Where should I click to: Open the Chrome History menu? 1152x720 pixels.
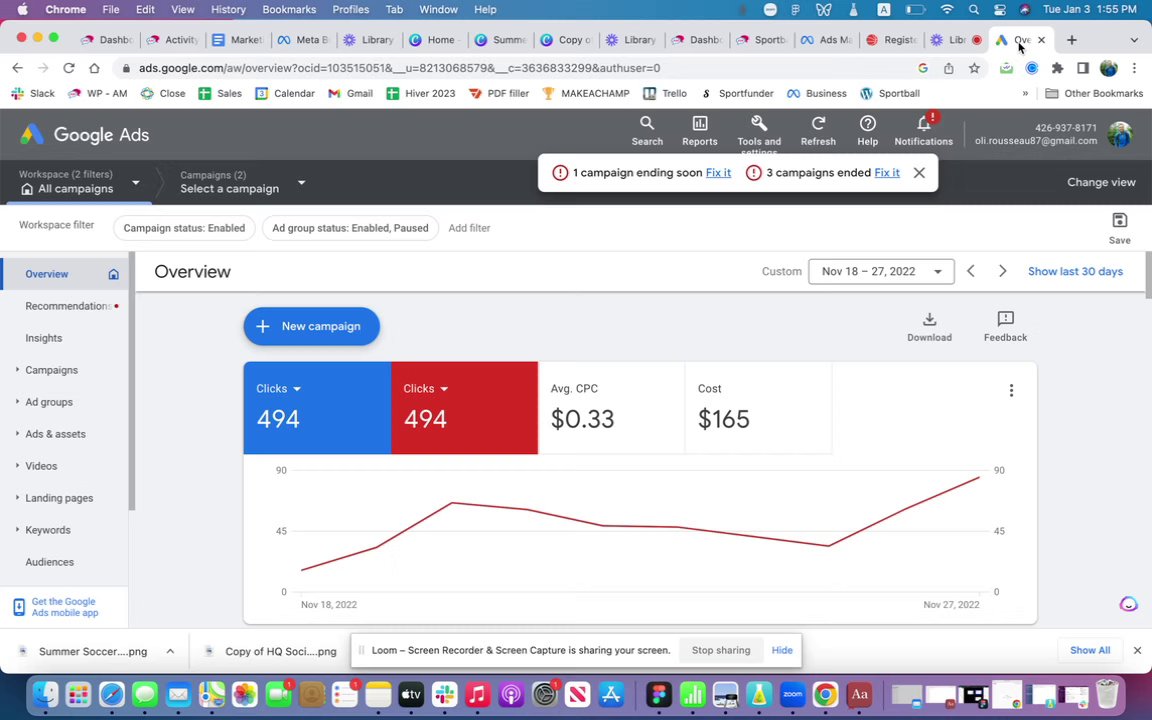click(228, 10)
